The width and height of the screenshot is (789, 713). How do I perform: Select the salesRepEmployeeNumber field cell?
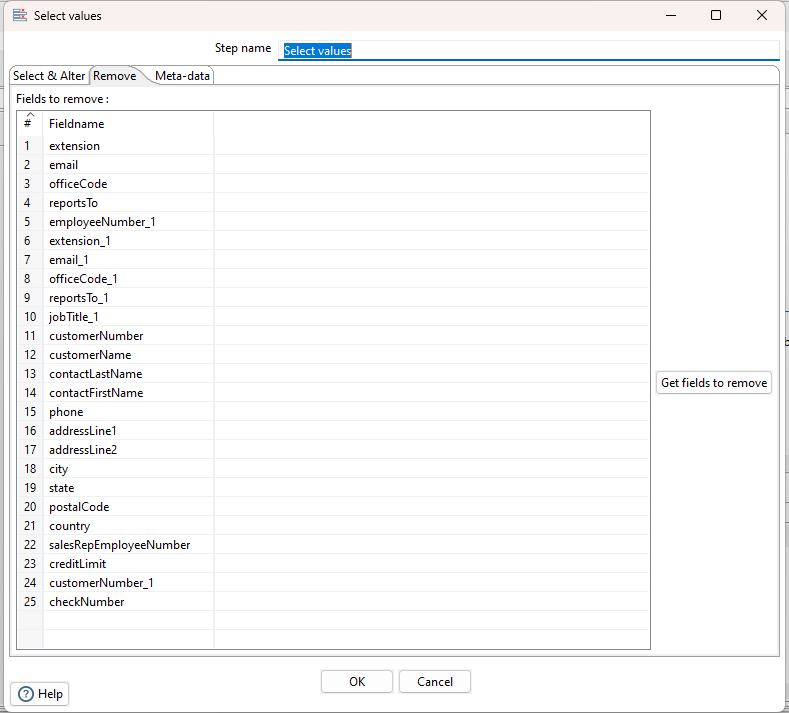click(x=127, y=545)
